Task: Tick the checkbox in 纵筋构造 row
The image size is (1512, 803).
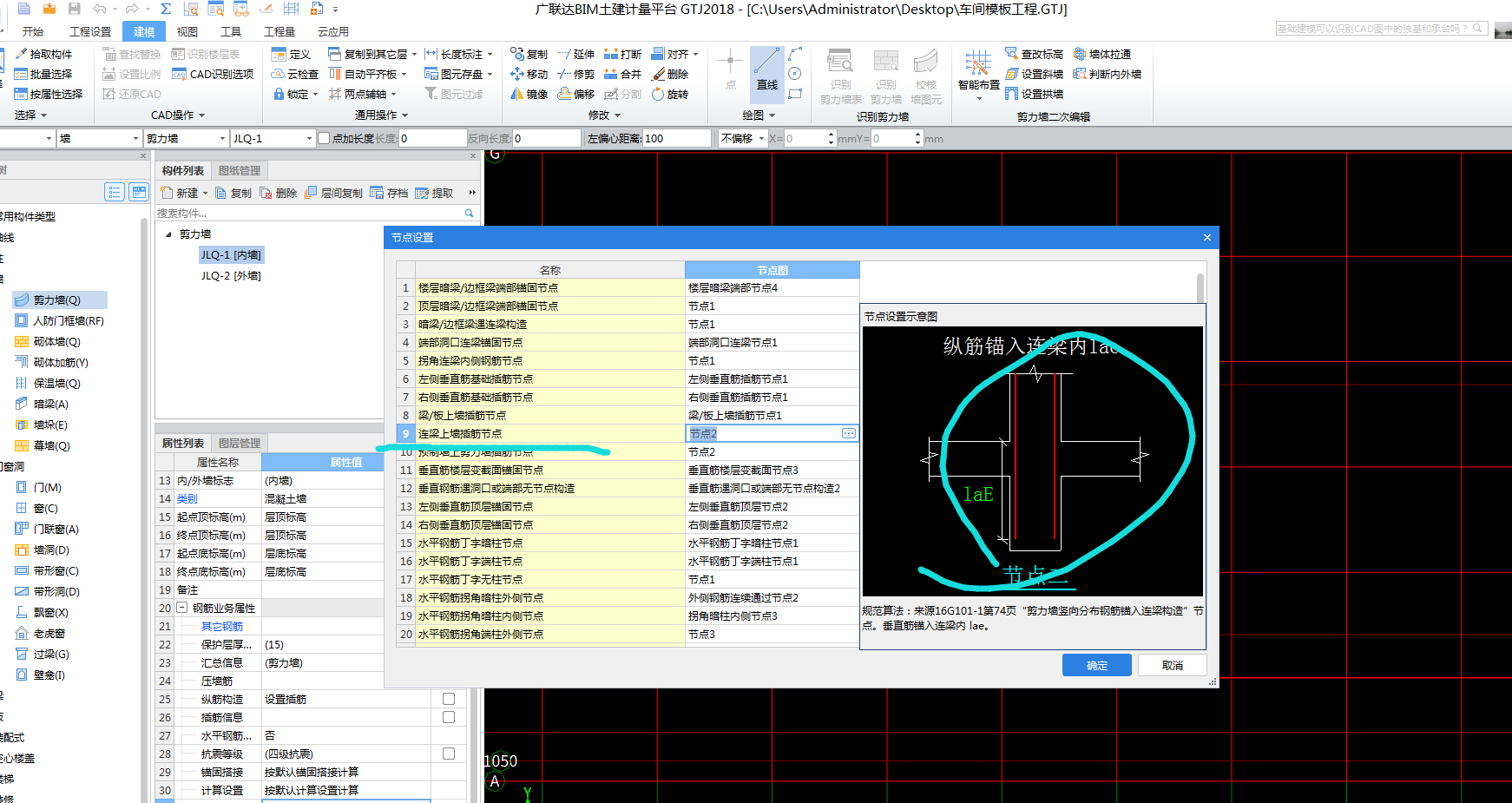Action: pos(449,699)
